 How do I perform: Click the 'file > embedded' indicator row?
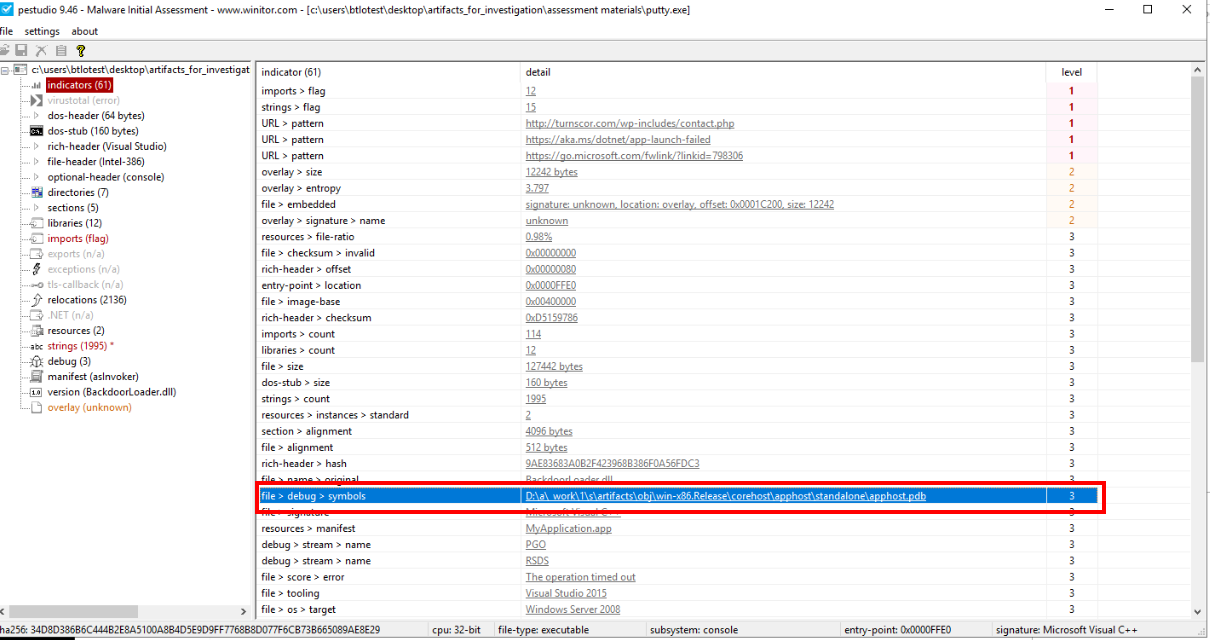coord(677,205)
